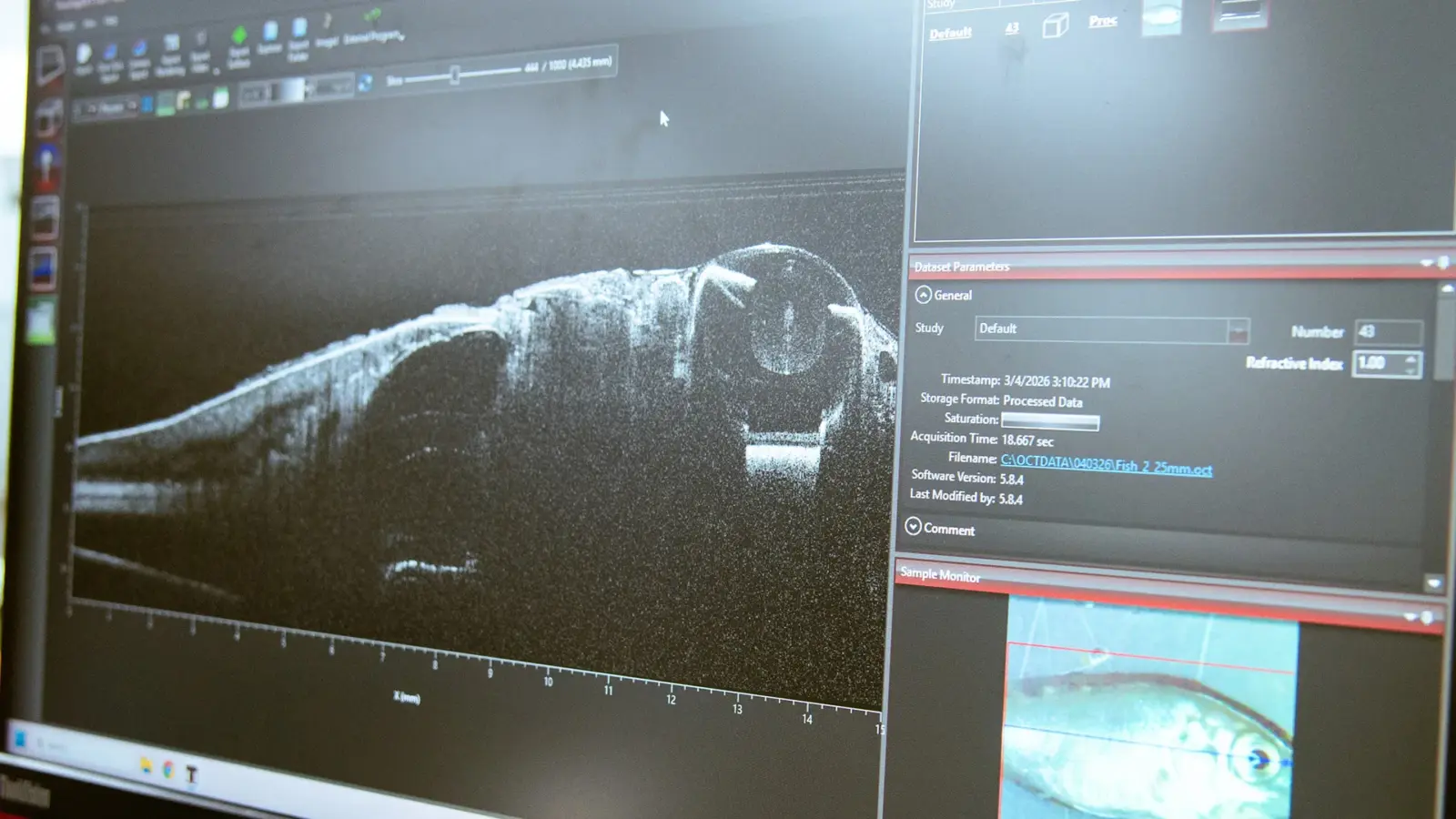
Task: Select the fish preview thumbnail in dataset list
Action: point(1162,16)
